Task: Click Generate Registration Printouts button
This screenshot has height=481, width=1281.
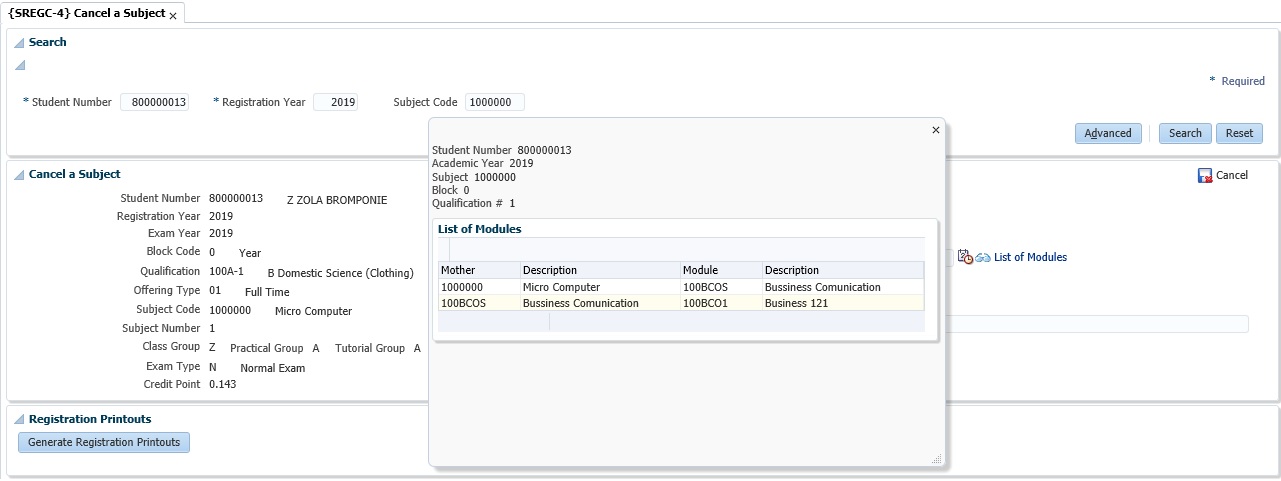Action: click(104, 442)
